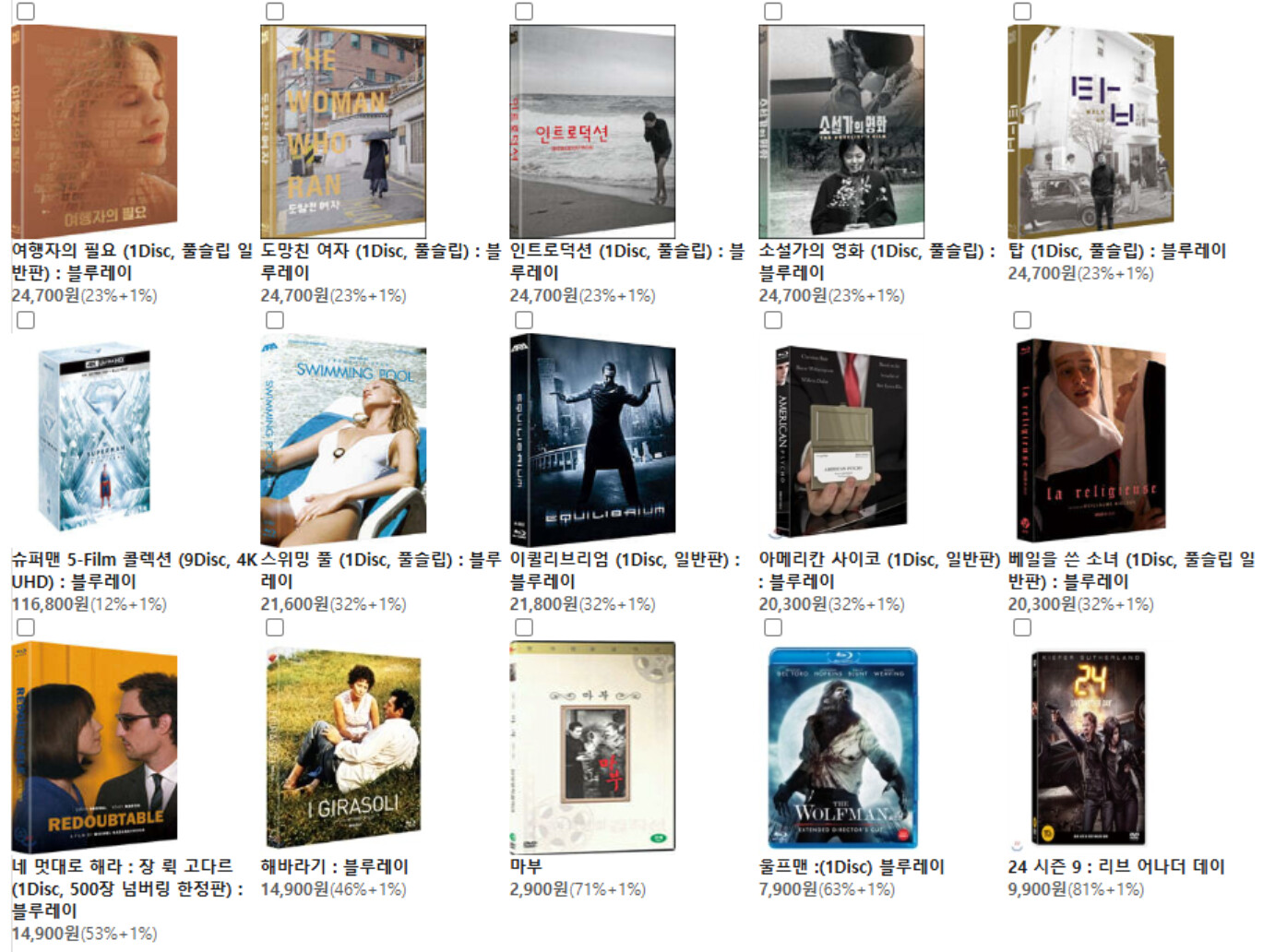The height and width of the screenshot is (952, 1263).
Task: View the Equilibrium cover thumbnail
Action: tap(592, 439)
